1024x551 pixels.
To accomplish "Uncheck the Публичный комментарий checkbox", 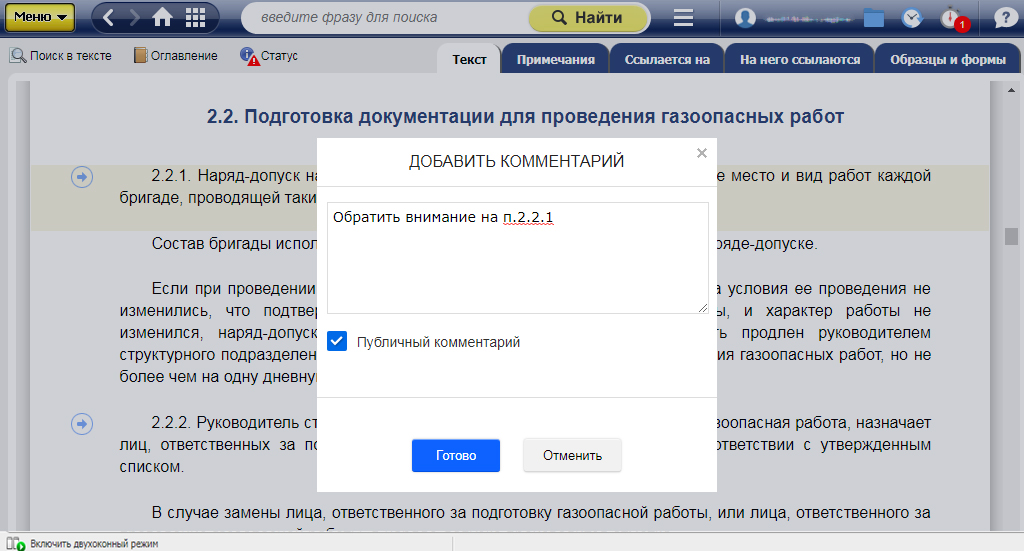I will [337, 342].
